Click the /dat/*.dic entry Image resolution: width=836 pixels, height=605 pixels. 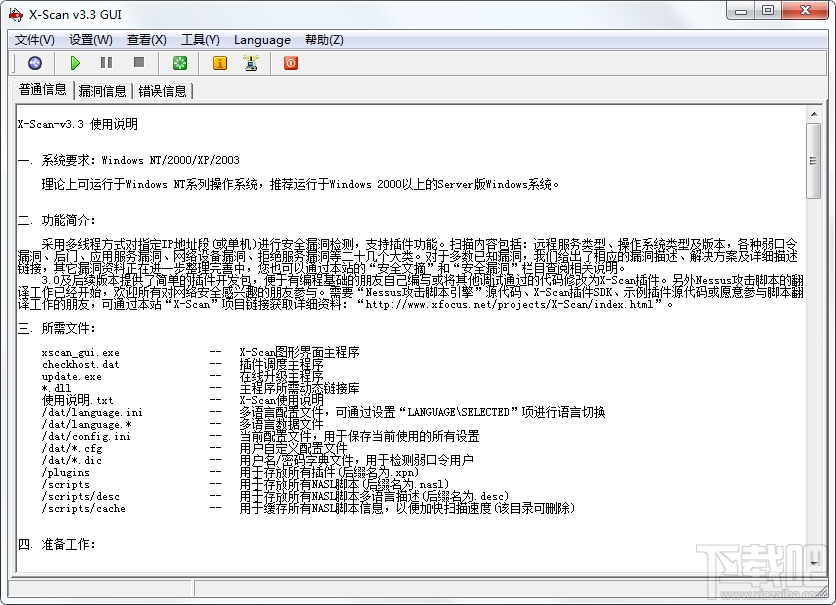click(72, 461)
